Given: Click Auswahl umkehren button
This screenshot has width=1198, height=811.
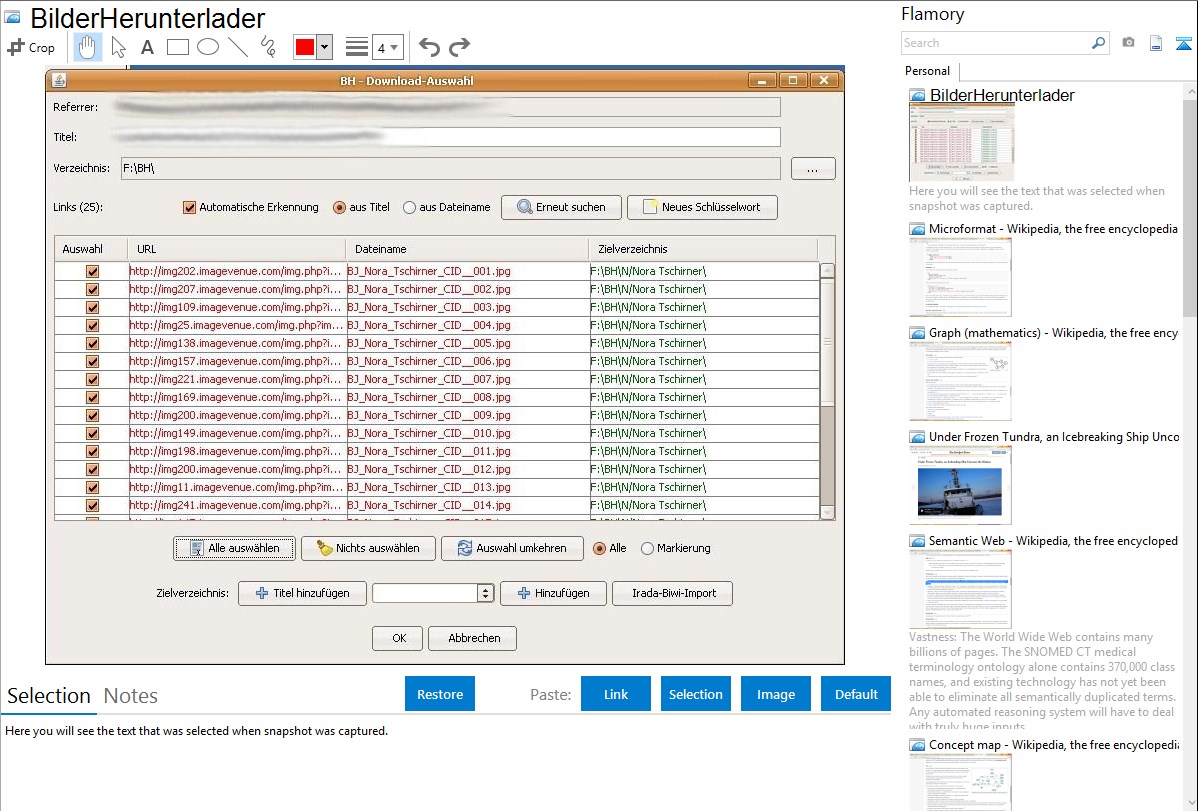Looking at the screenshot, I should [512, 548].
